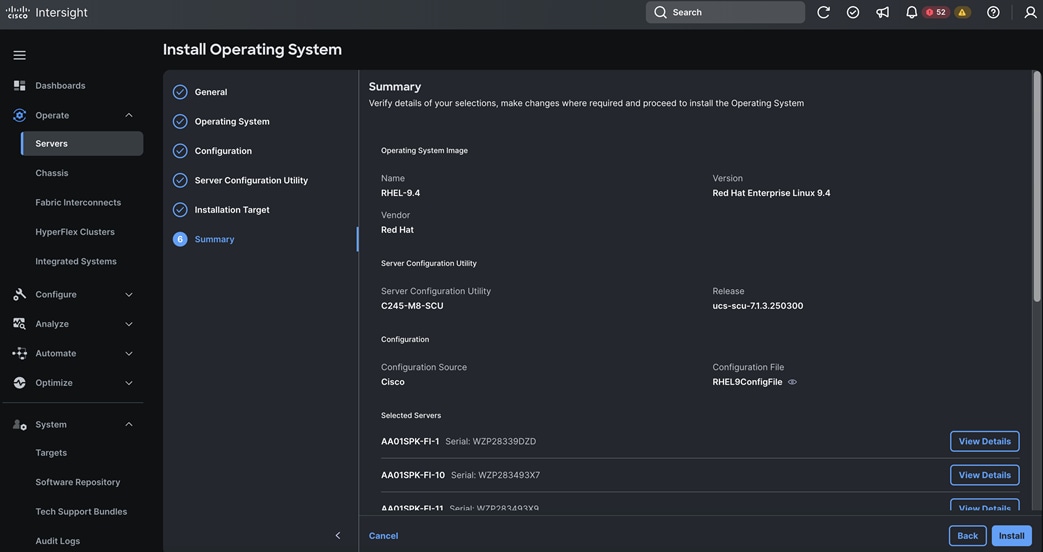Open HyperFlex Clusters in the sidebar
This screenshot has height=552, width=1043.
pos(74,231)
